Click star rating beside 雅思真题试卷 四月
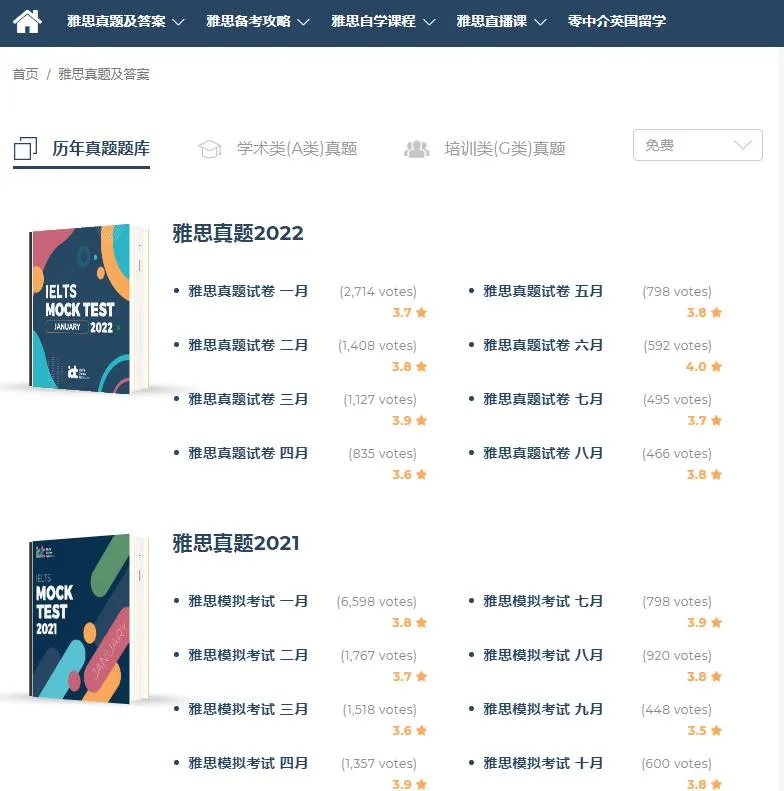The width and height of the screenshot is (784, 791). (x=410, y=475)
